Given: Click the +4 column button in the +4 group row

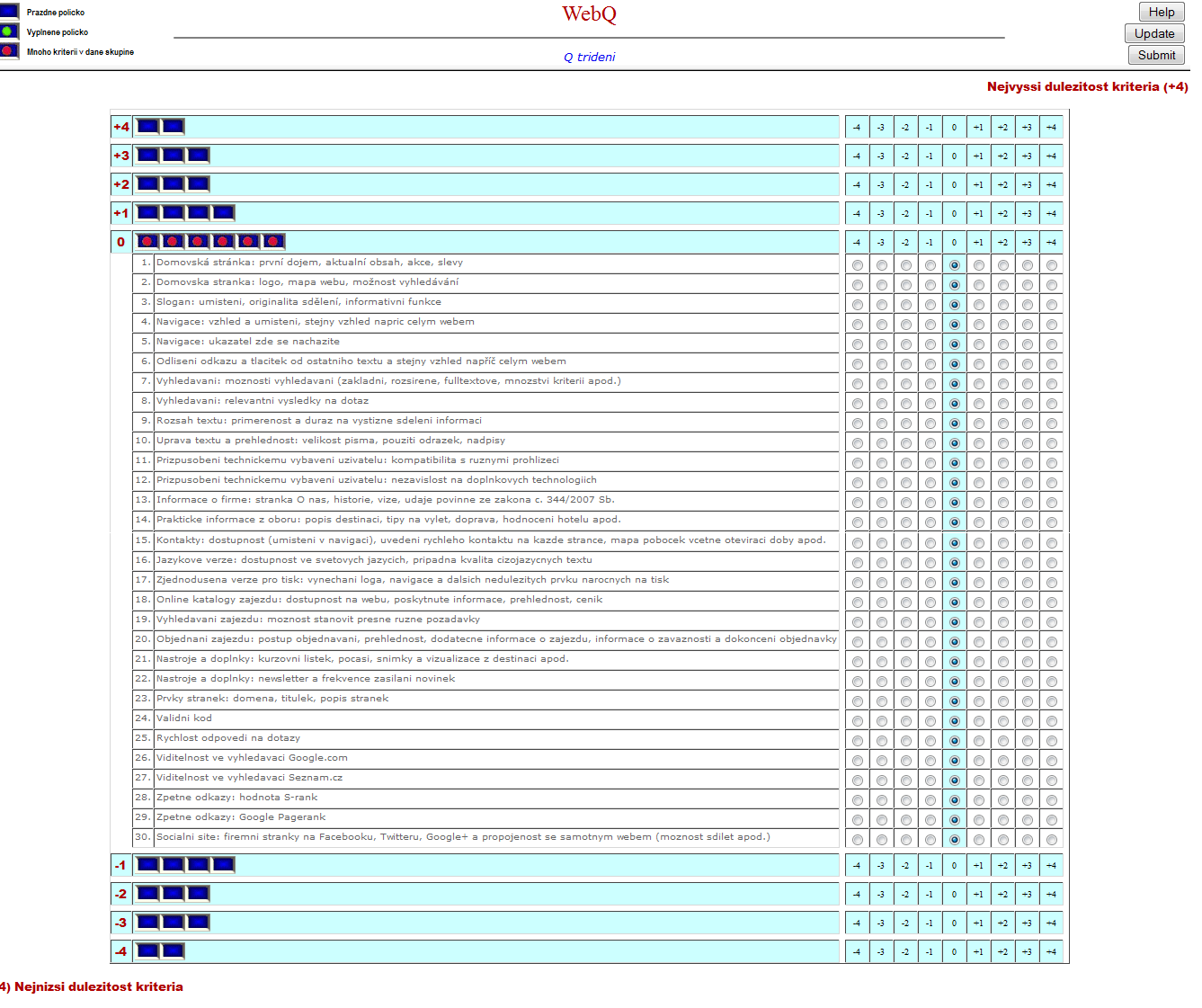Looking at the screenshot, I should [x=1051, y=127].
